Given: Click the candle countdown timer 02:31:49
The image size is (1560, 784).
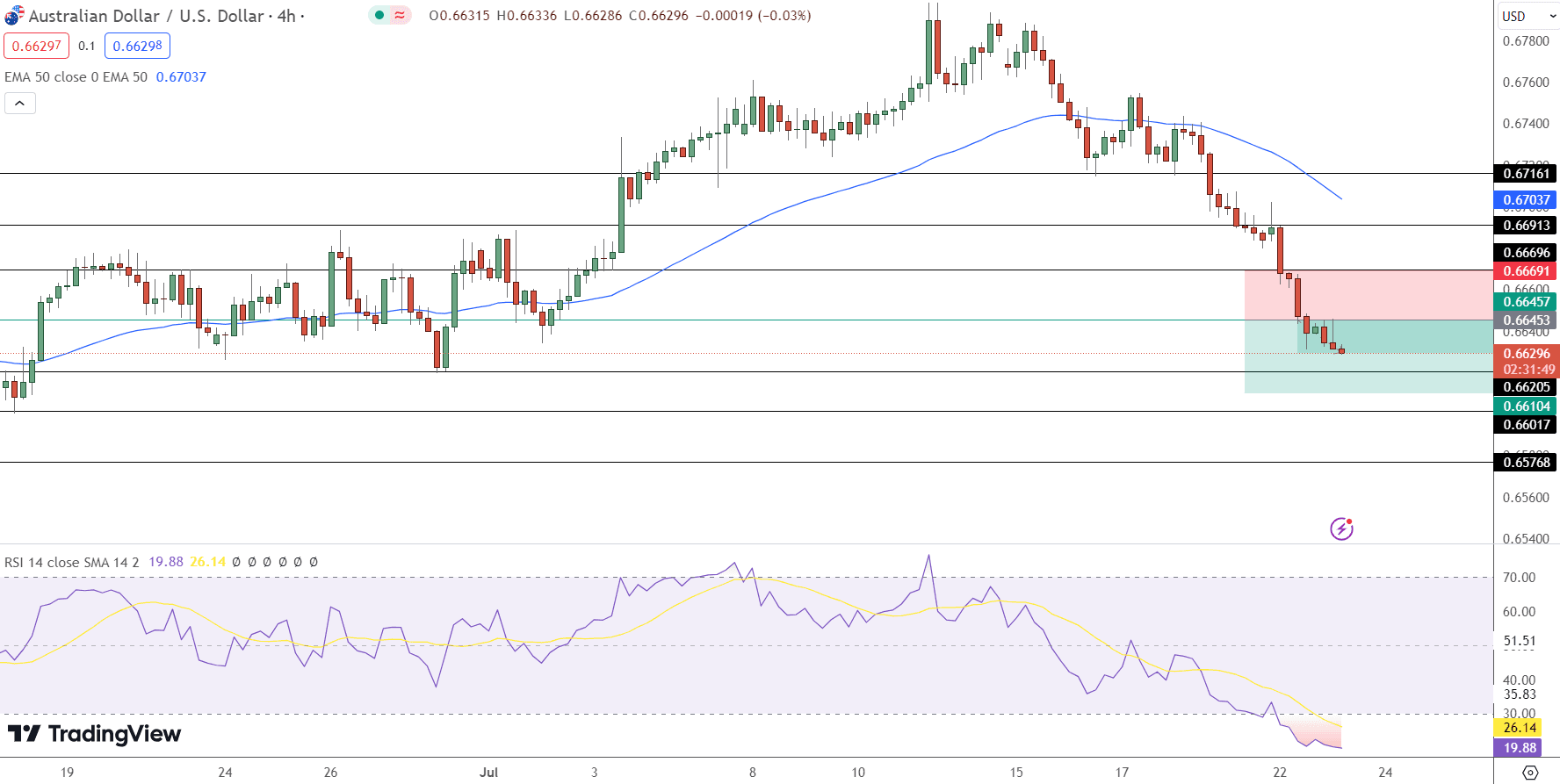Looking at the screenshot, I should 1528,370.
